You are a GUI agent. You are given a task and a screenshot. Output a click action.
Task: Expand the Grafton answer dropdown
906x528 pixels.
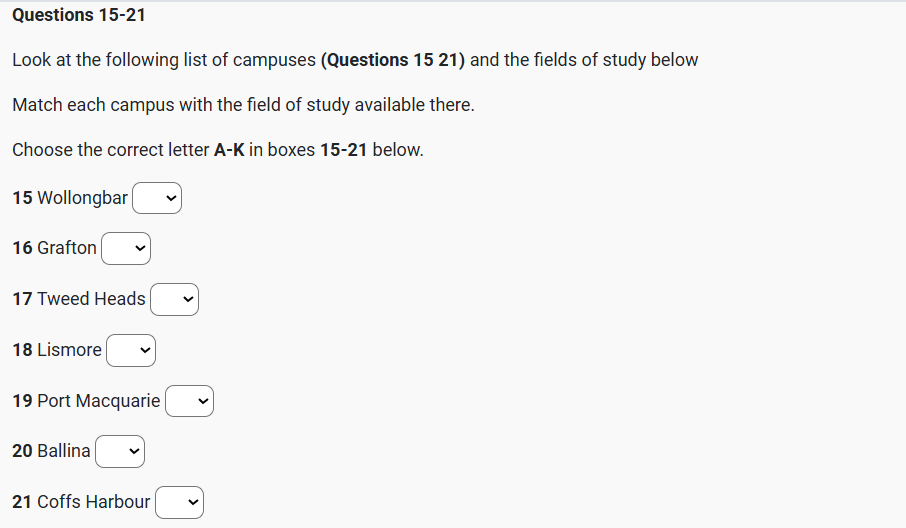pos(126,248)
